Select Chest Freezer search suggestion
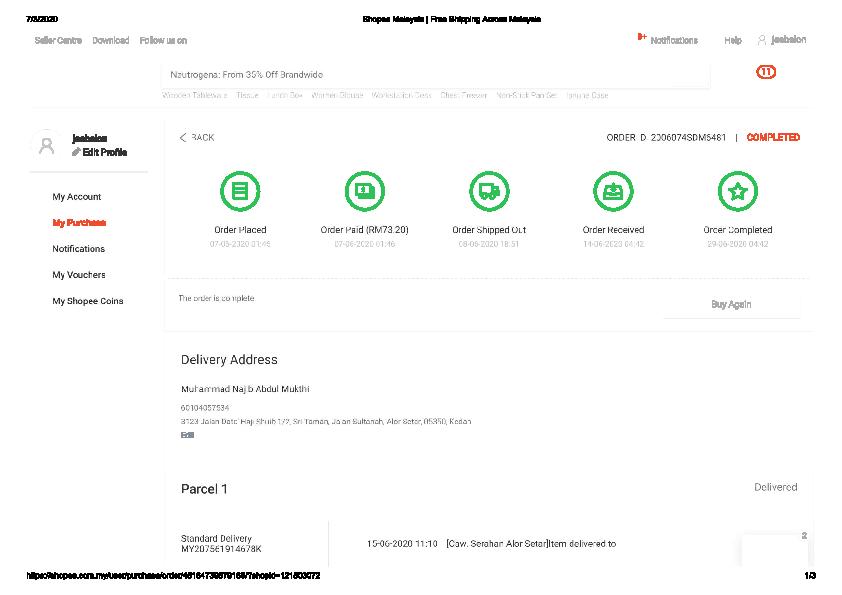Image resolution: width=842 pixels, height=595 pixels. pos(463,95)
